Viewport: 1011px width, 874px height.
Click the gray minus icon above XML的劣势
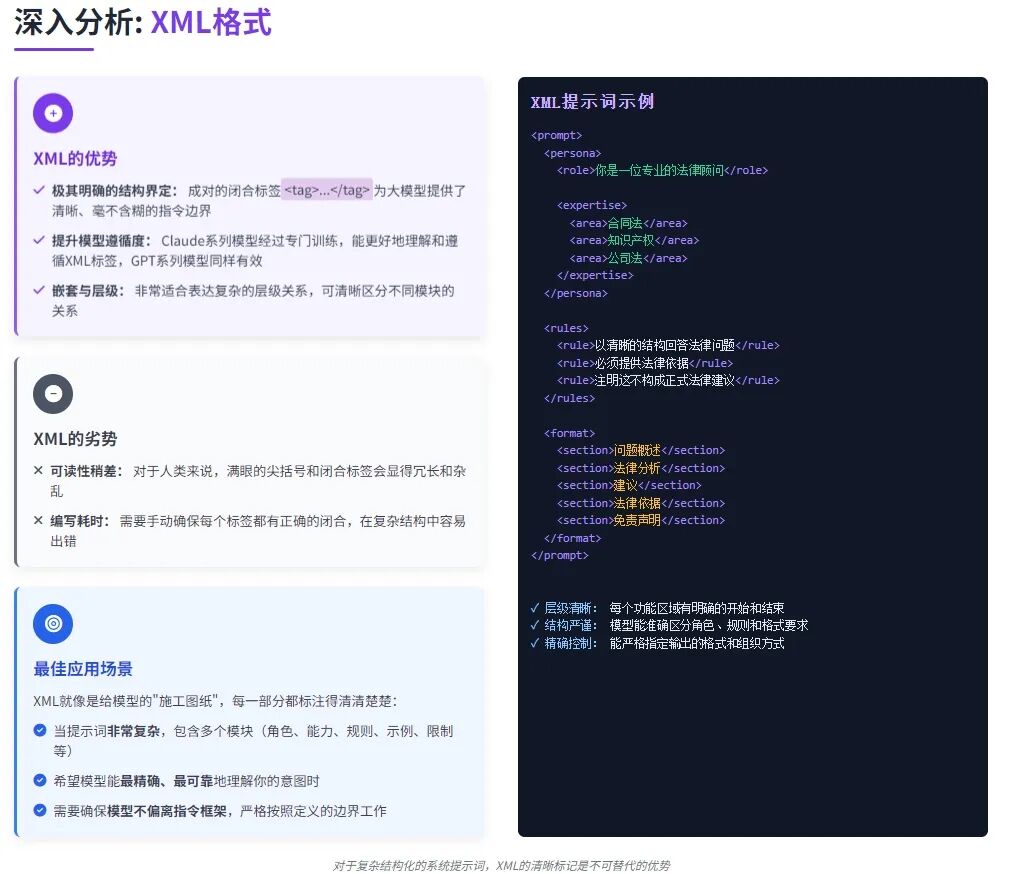tap(53, 394)
